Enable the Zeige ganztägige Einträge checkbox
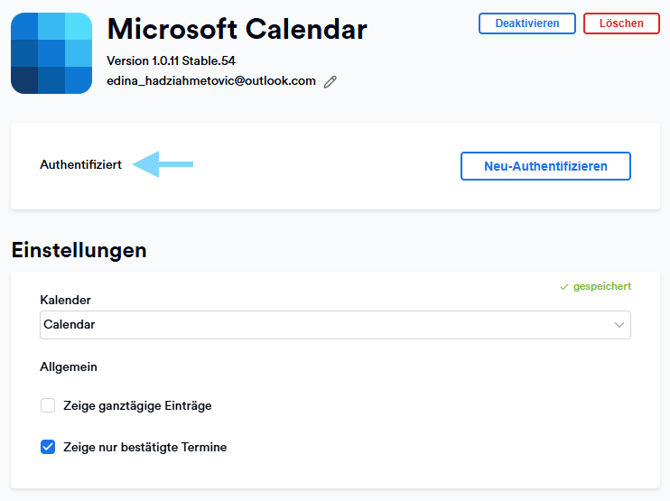This screenshot has height=501, width=670. click(x=48, y=406)
